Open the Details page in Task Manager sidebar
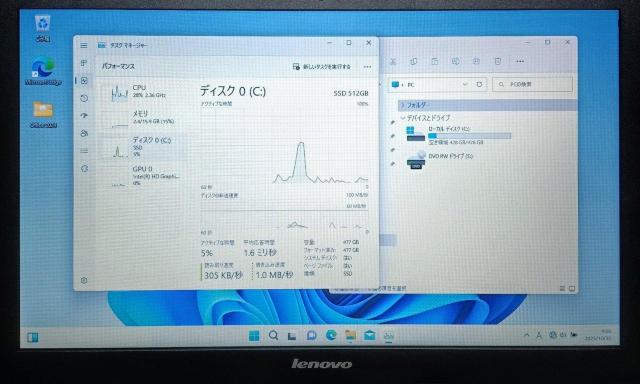 [84, 151]
